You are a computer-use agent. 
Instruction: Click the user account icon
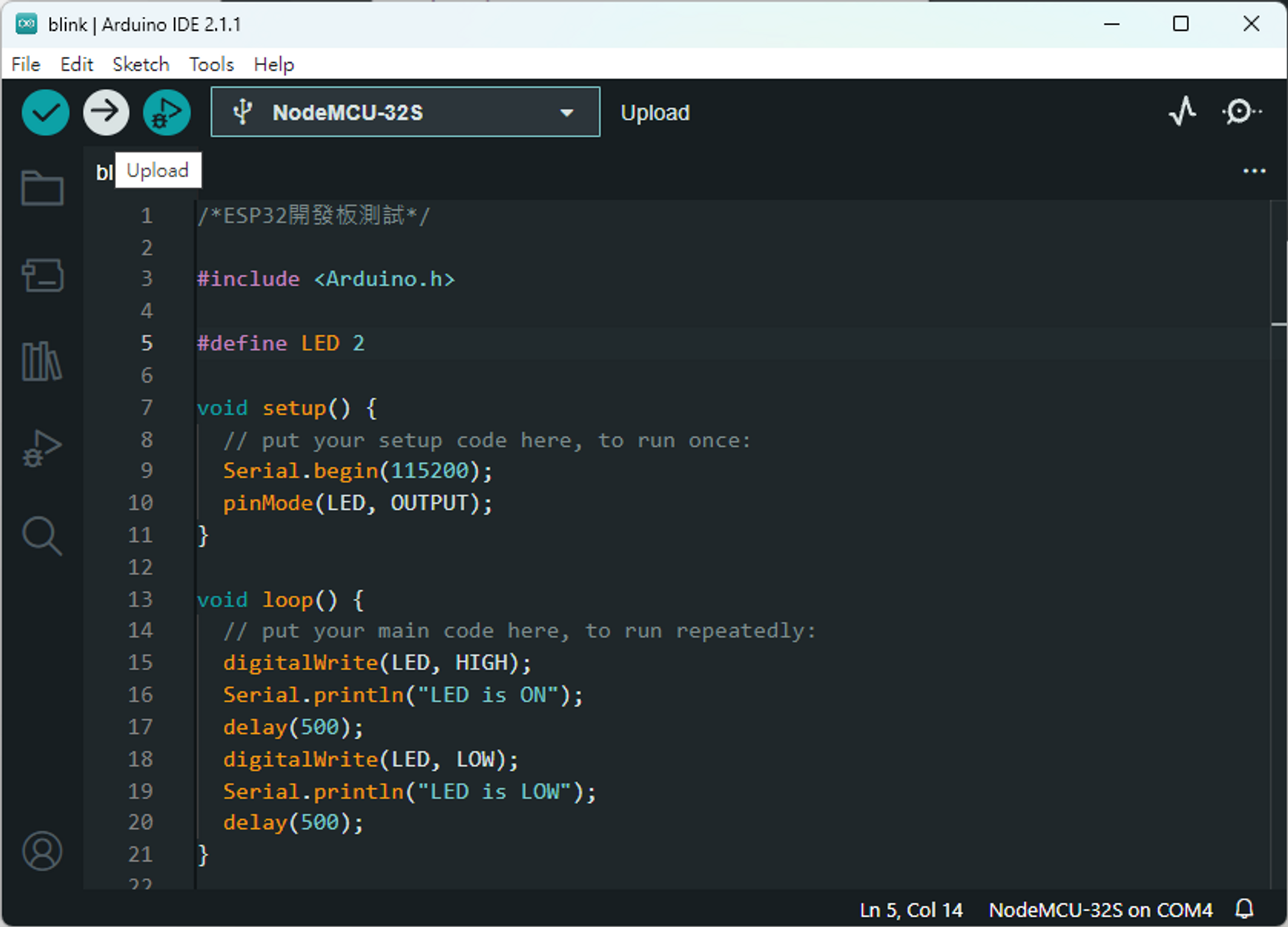pyautogui.click(x=42, y=851)
